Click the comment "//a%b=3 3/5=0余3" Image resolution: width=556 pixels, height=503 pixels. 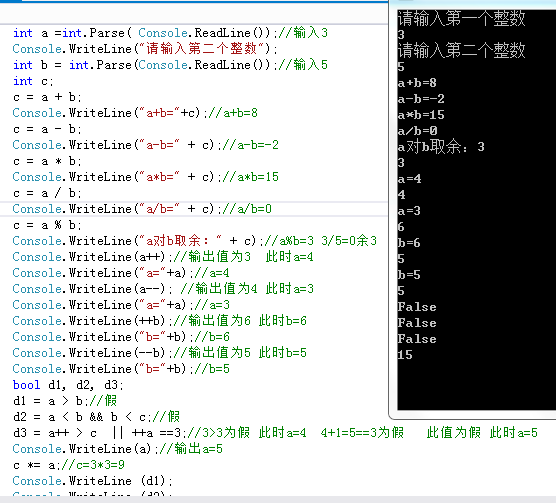pyautogui.click(x=321, y=241)
